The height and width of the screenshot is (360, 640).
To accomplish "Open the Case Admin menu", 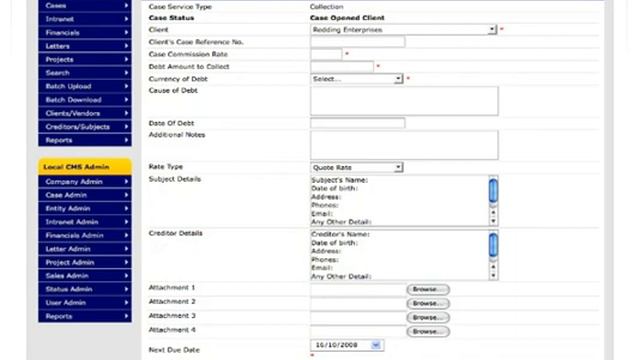I will [x=85, y=195].
